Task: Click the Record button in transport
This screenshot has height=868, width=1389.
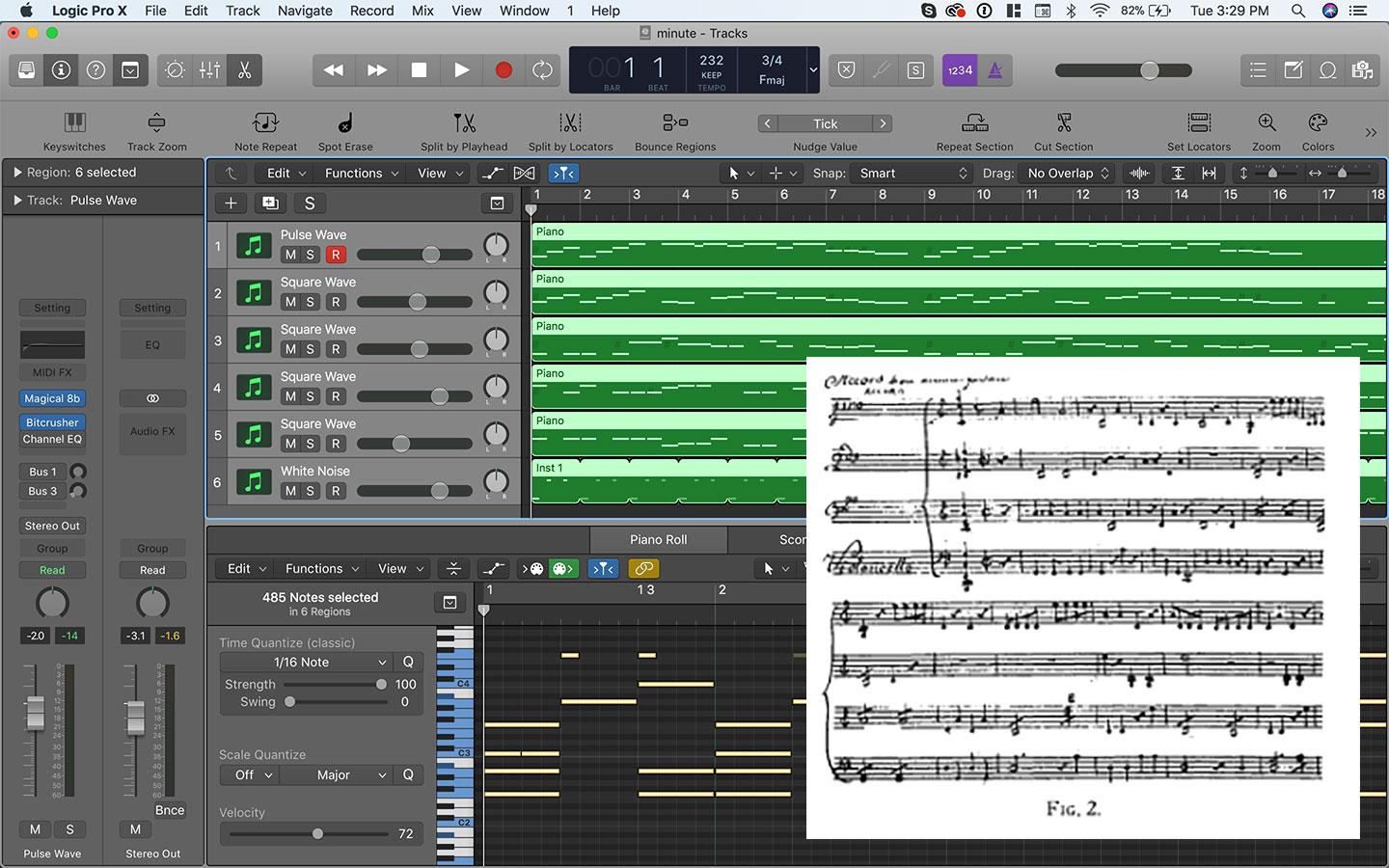Action: 503,70
